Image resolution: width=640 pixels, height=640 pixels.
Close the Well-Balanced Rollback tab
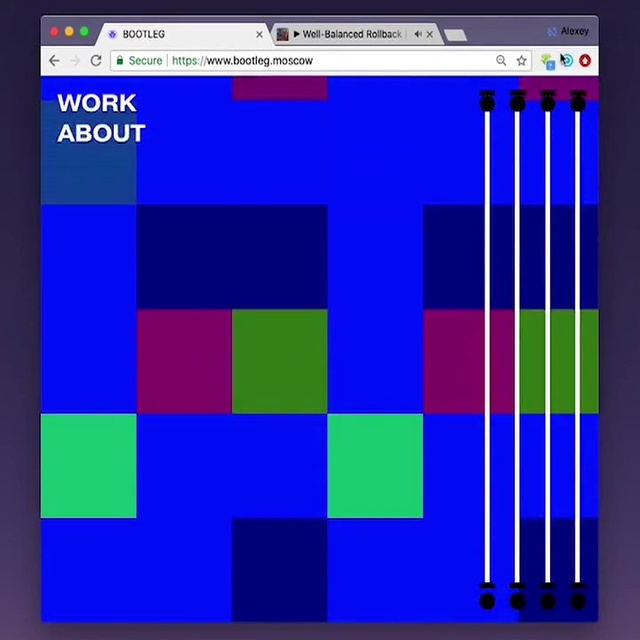click(430, 34)
